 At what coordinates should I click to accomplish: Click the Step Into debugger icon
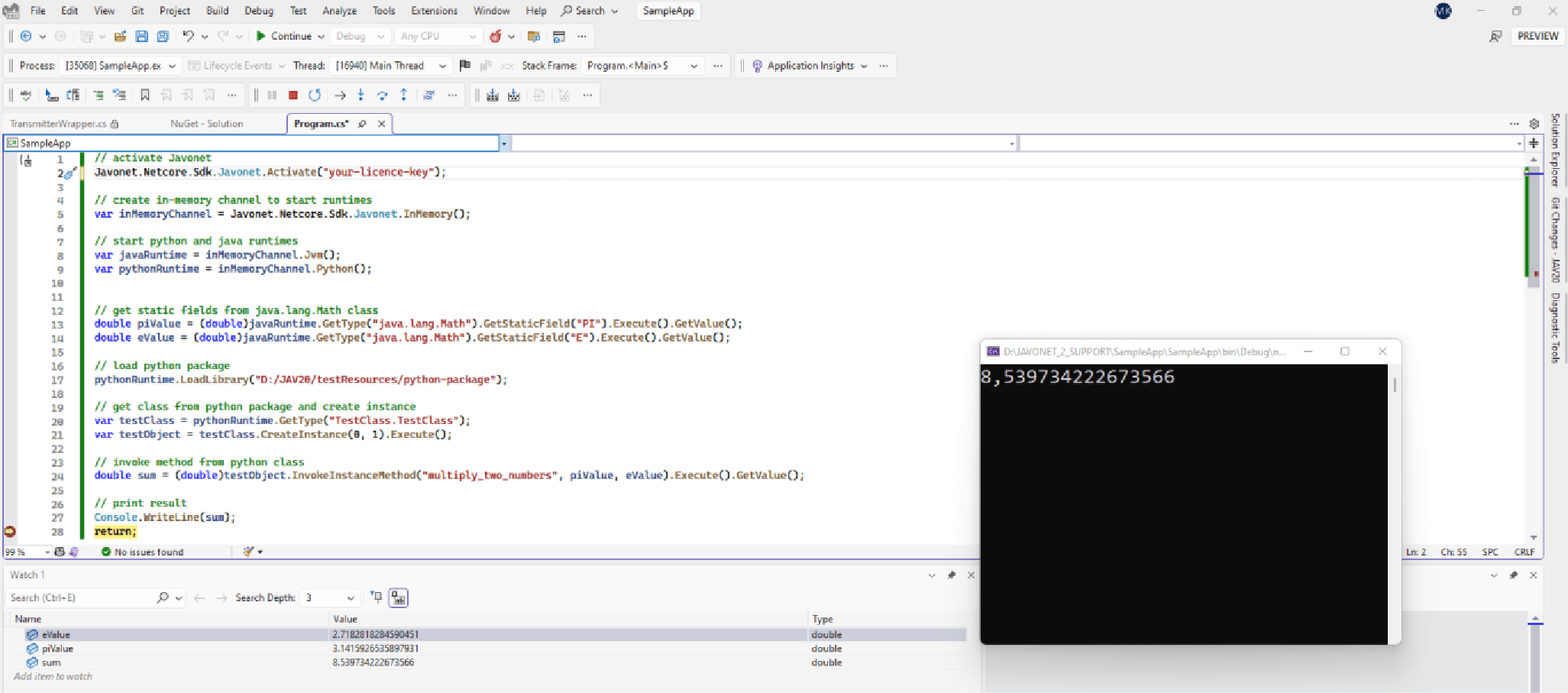360,95
